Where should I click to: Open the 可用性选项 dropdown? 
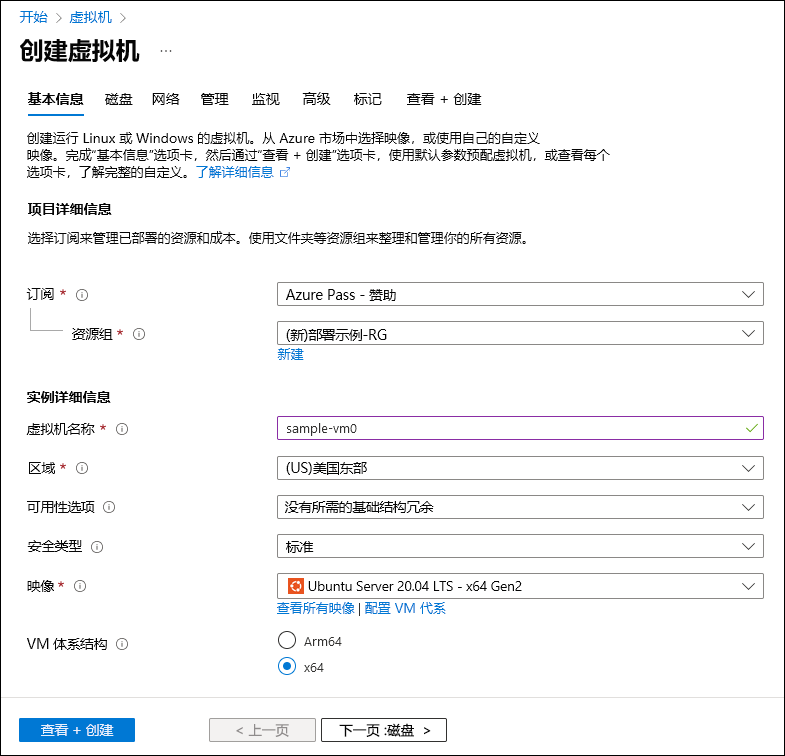520,507
